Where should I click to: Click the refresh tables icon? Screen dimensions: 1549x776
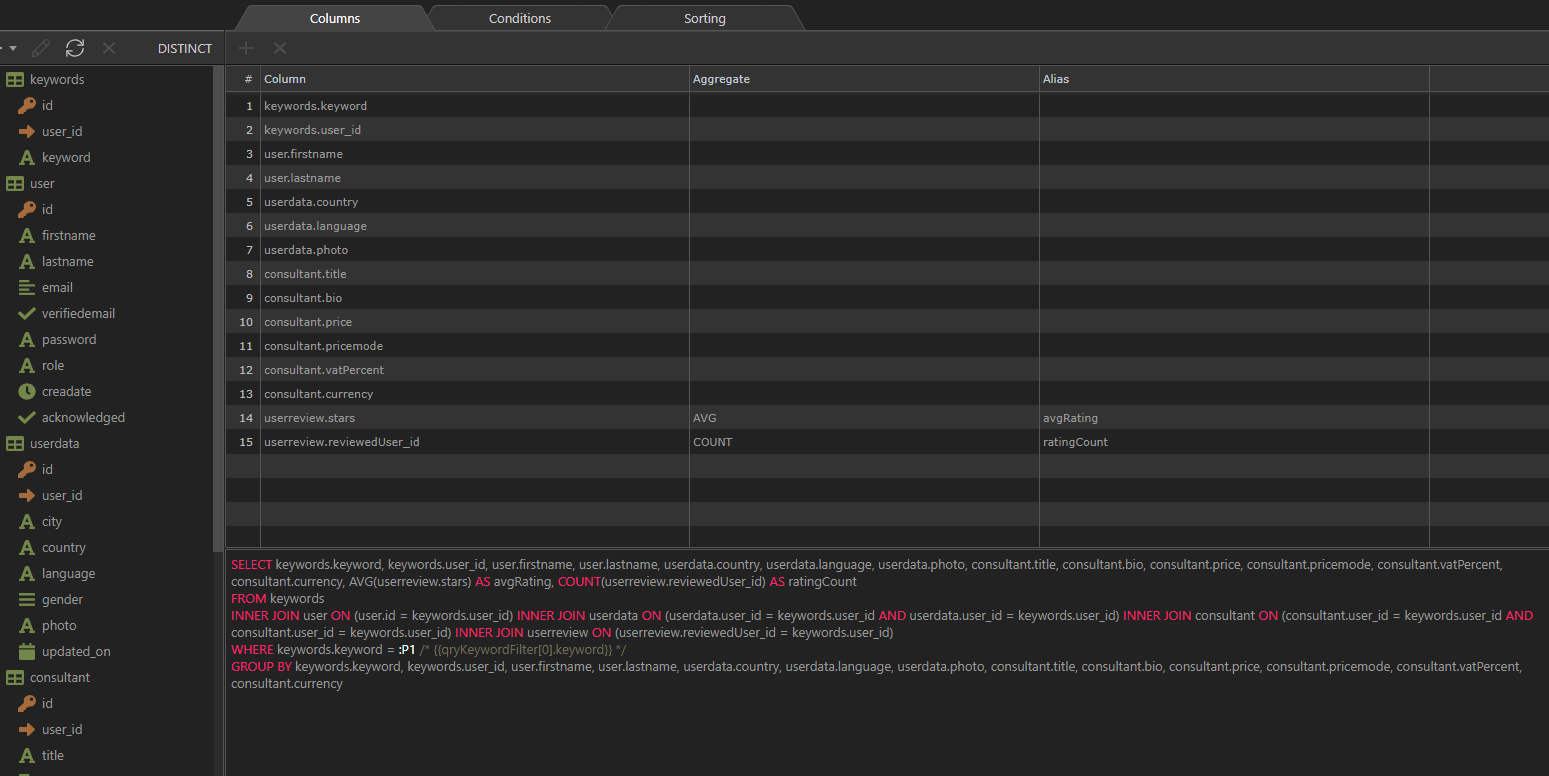point(75,48)
